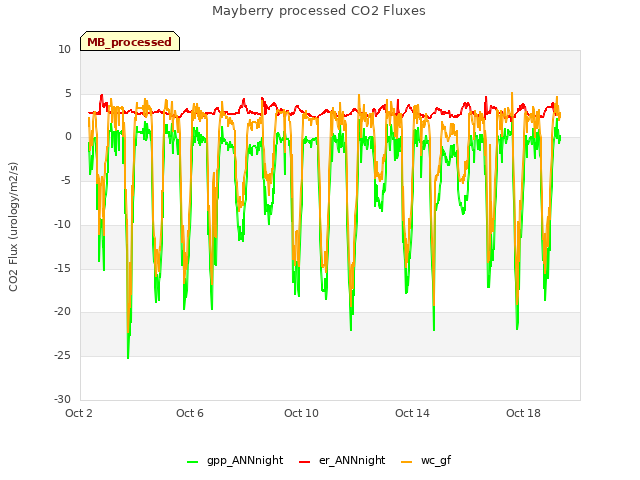Click the y-axis value -25
This screenshot has width=640, height=480.
click(62, 356)
